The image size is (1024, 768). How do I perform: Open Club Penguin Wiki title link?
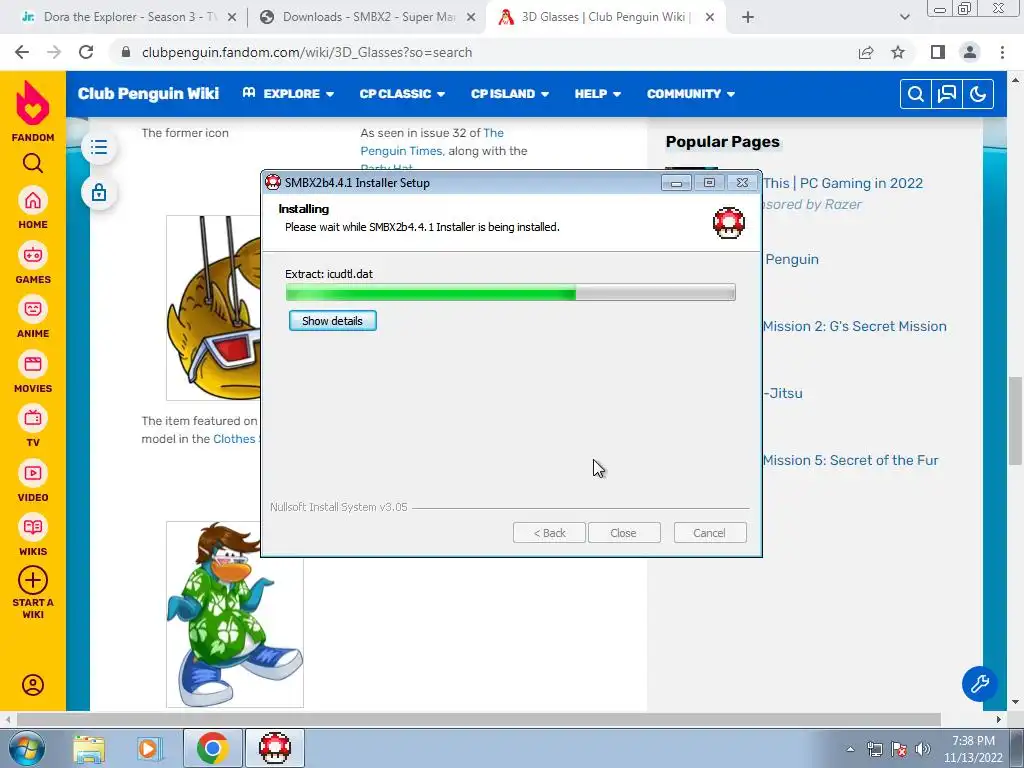tap(148, 93)
